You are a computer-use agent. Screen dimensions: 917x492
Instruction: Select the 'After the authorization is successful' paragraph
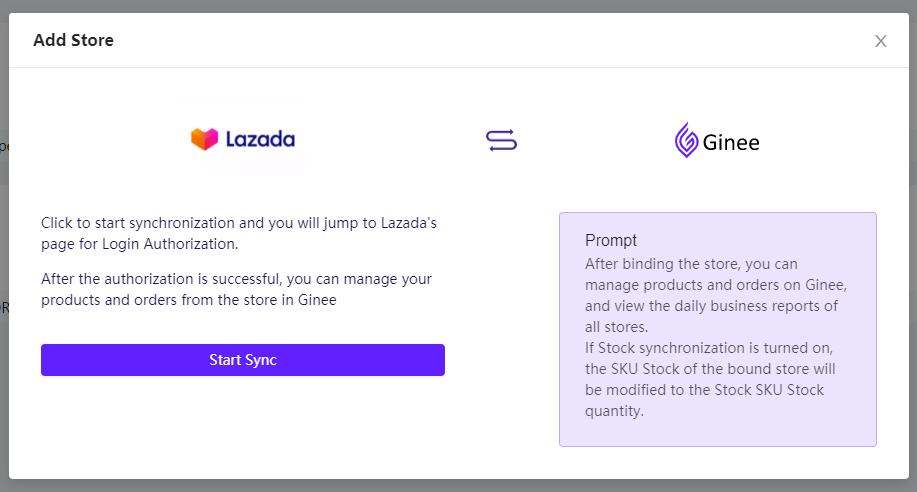[236, 289]
